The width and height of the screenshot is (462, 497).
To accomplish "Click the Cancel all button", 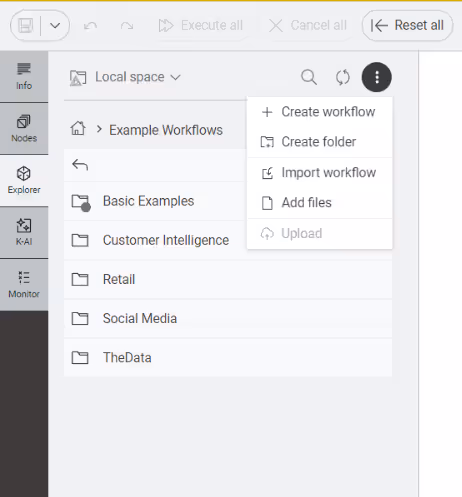I will click(308, 26).
